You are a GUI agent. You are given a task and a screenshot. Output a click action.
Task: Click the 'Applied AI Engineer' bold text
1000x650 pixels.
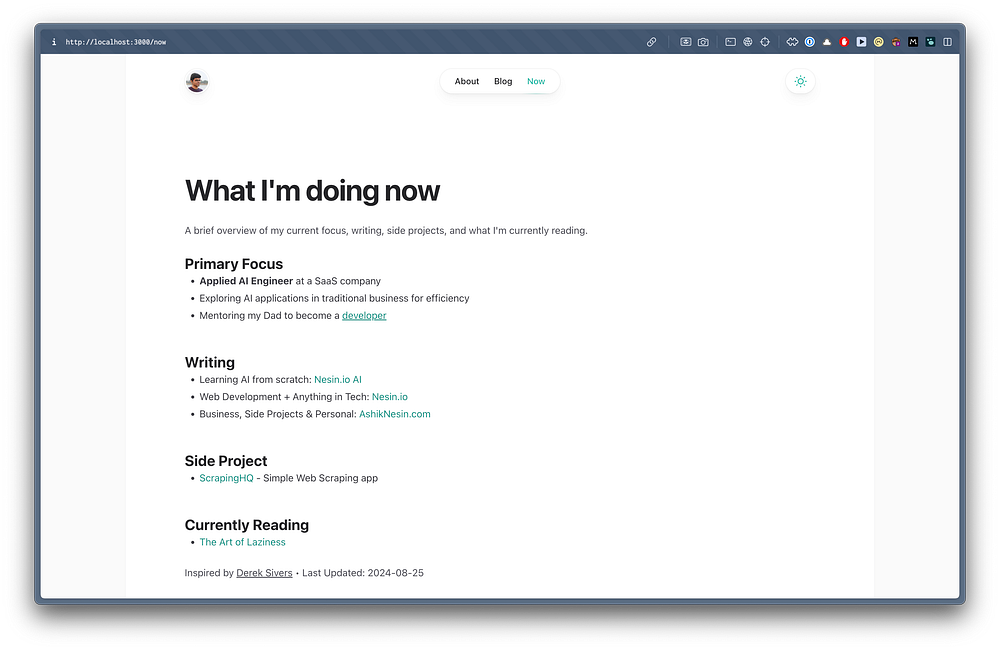pos(246,281)
